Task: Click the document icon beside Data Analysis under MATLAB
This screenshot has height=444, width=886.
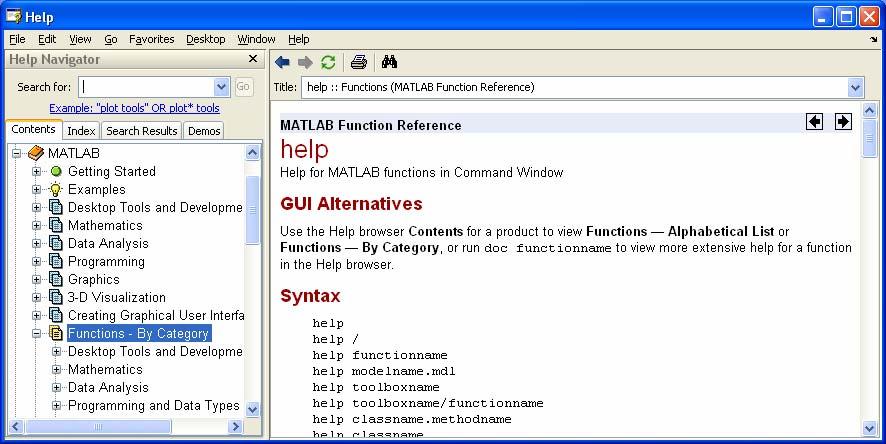Action: click(55, 243)
